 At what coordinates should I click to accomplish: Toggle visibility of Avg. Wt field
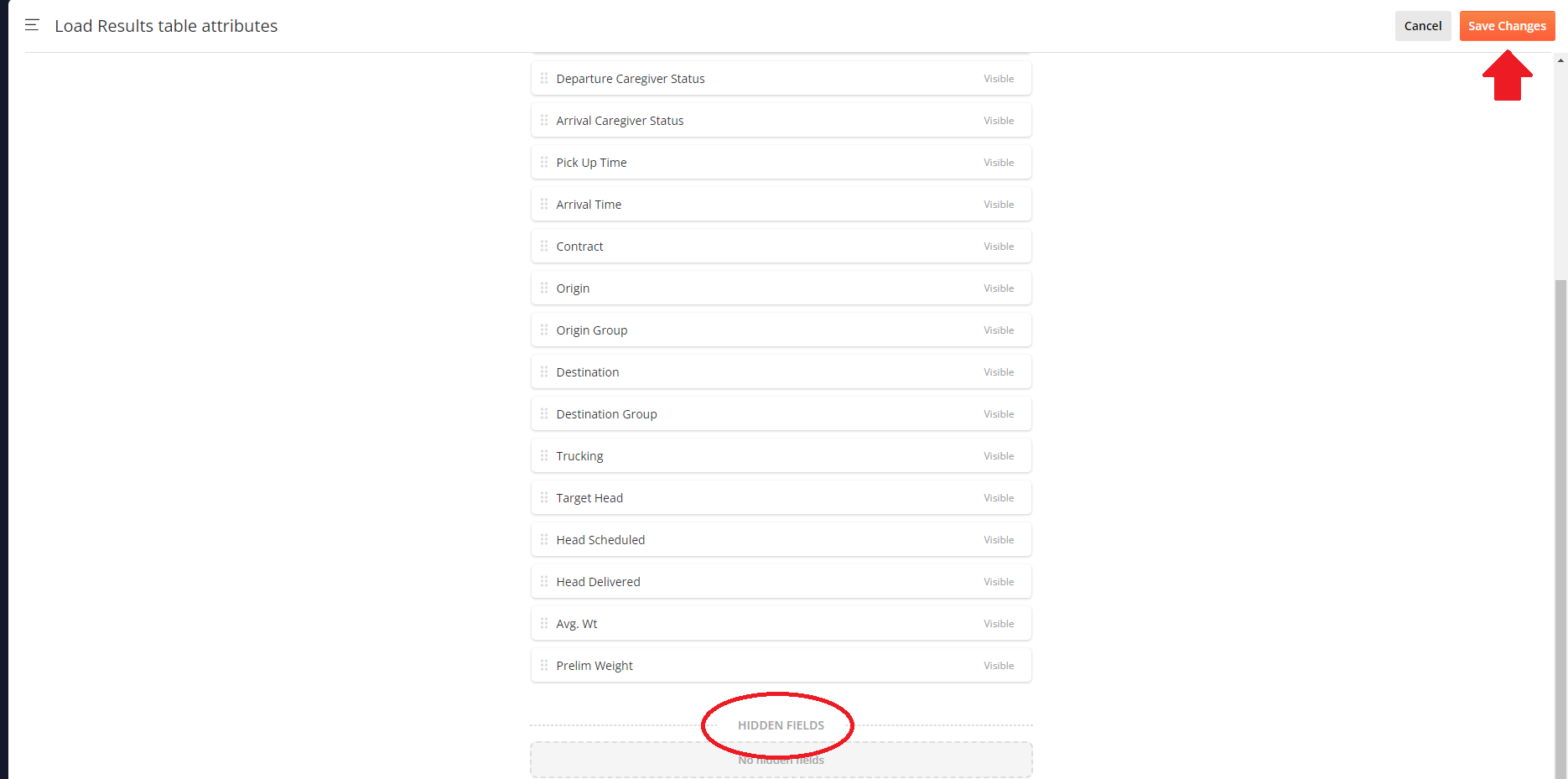pos(998,624)
